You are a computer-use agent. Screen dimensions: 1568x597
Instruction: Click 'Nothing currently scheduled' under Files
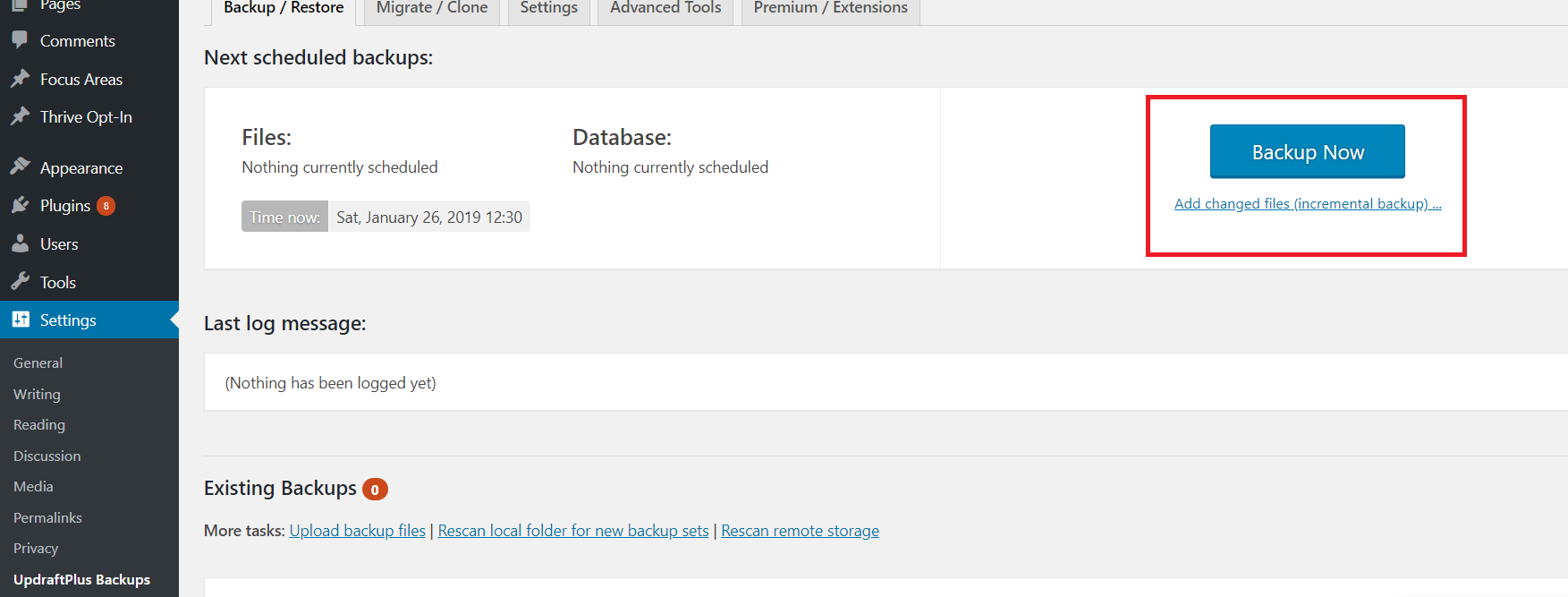pos(340,167)
